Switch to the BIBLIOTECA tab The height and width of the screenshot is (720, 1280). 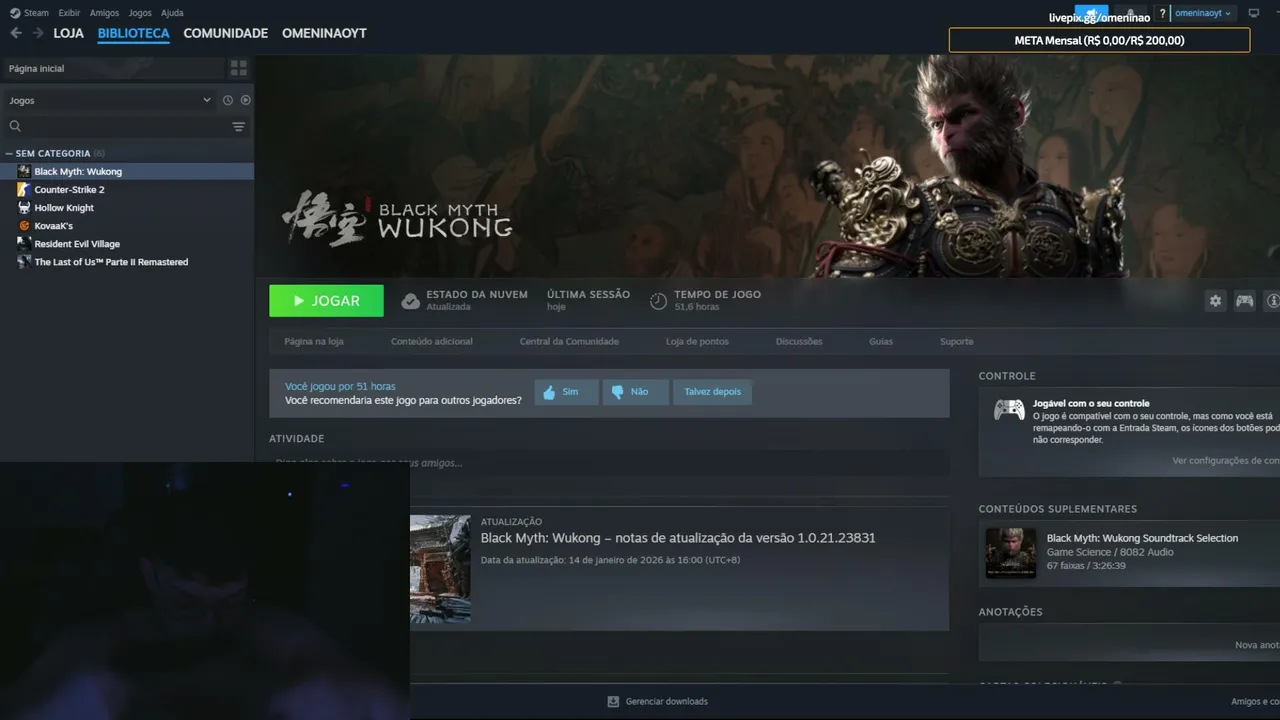pyautogui.click(x=134, y=33)
